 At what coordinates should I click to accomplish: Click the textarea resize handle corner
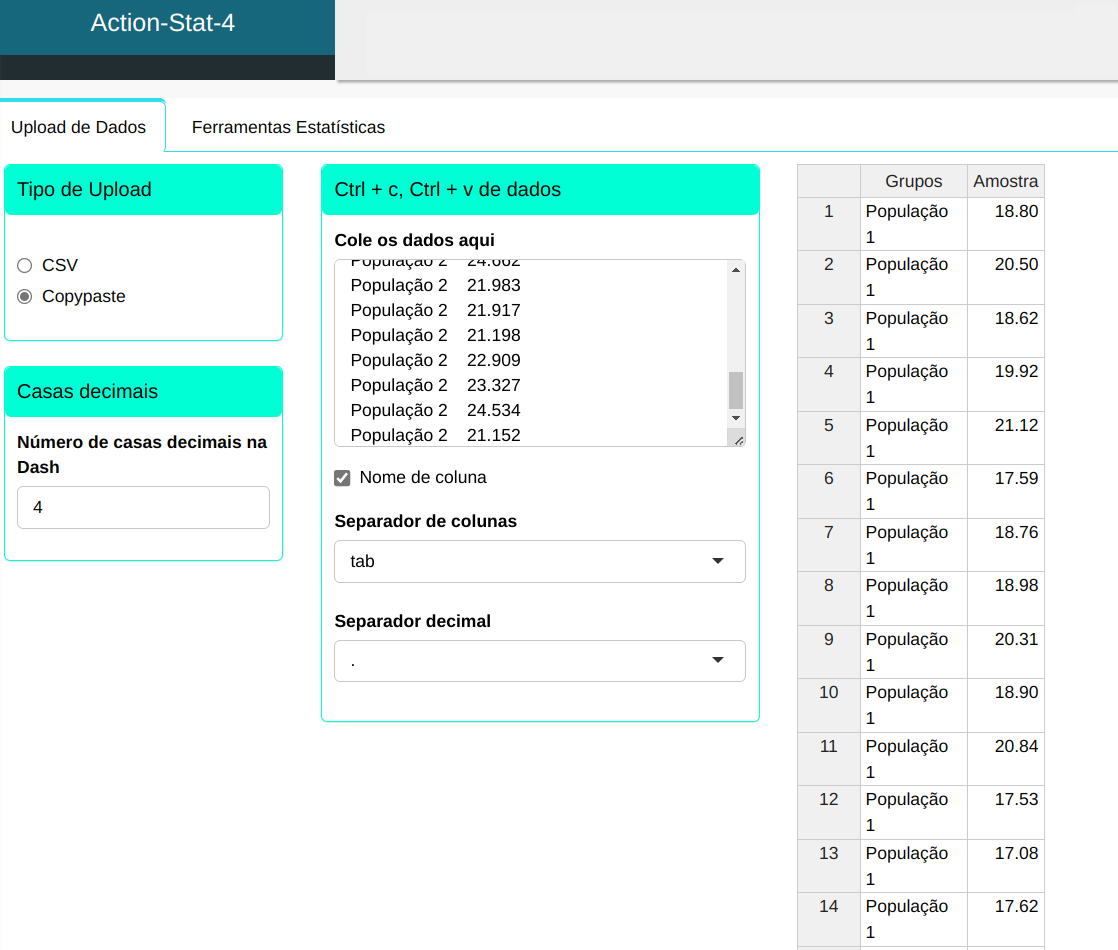[x=738, y=439]
